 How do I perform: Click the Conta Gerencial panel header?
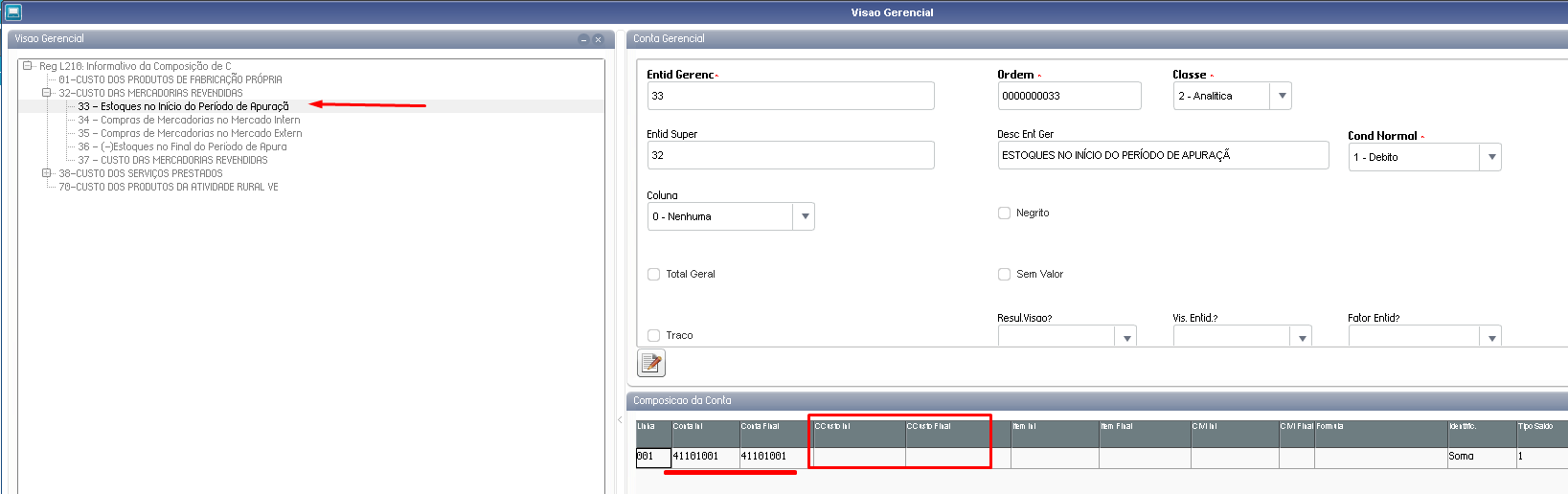1098,39
